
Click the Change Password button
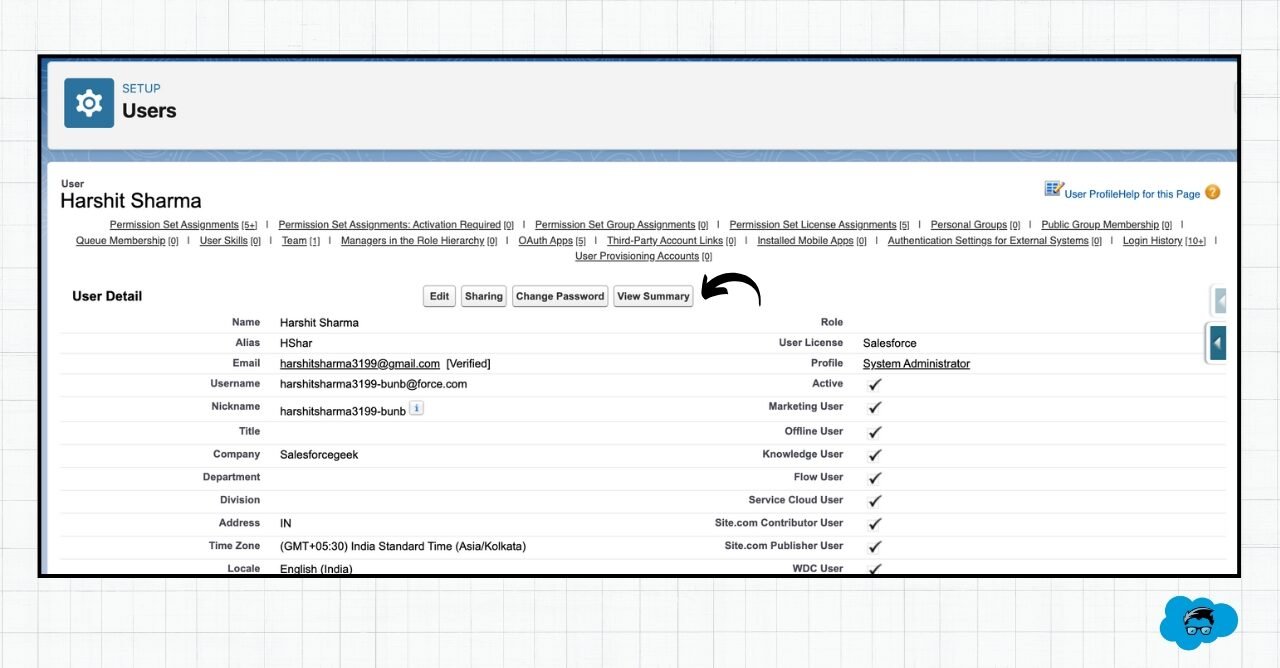(x=560, y=296)
